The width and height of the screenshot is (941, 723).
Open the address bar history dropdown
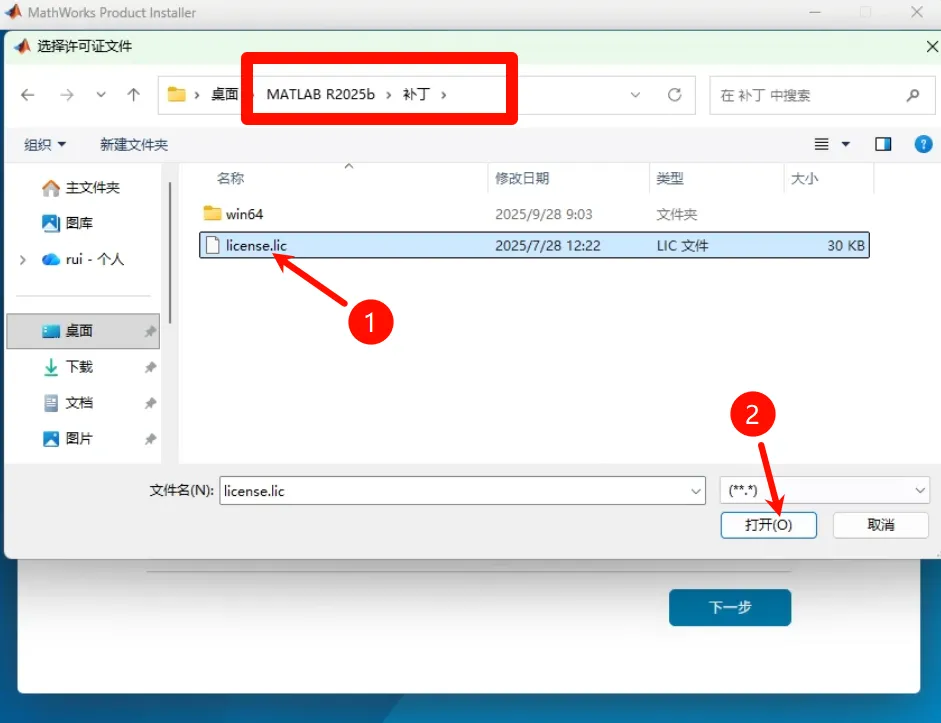tap(635, 95)
